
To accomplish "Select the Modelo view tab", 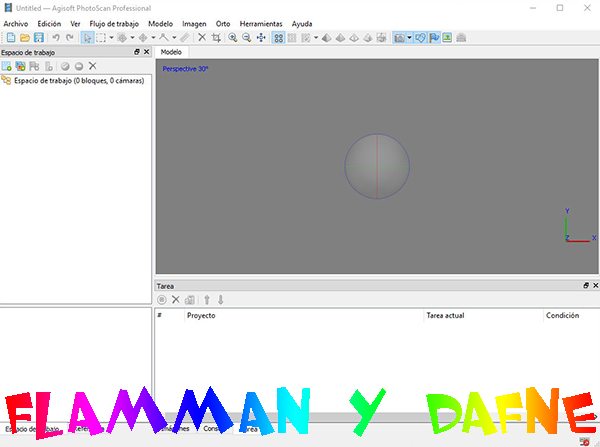I will 171,52.
